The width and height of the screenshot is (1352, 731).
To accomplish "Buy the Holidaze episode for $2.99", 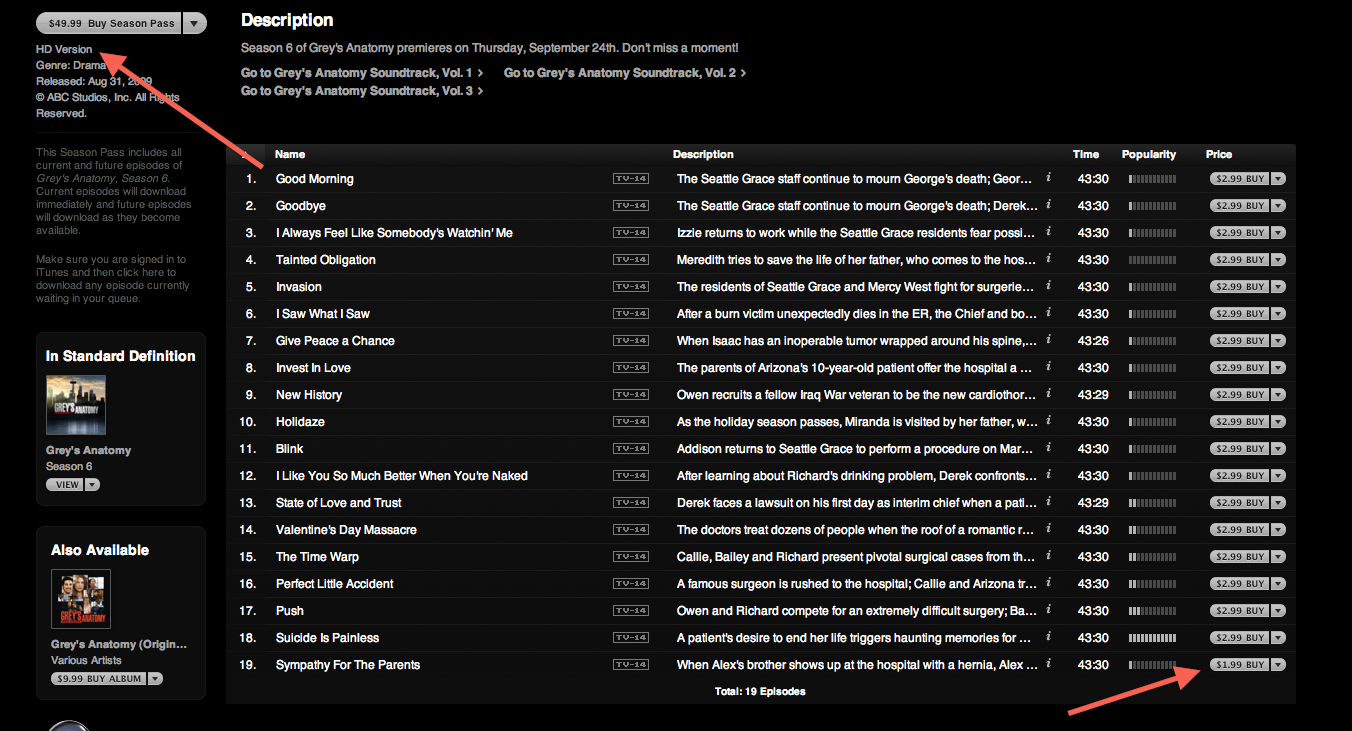I will tap(1240, 422).
